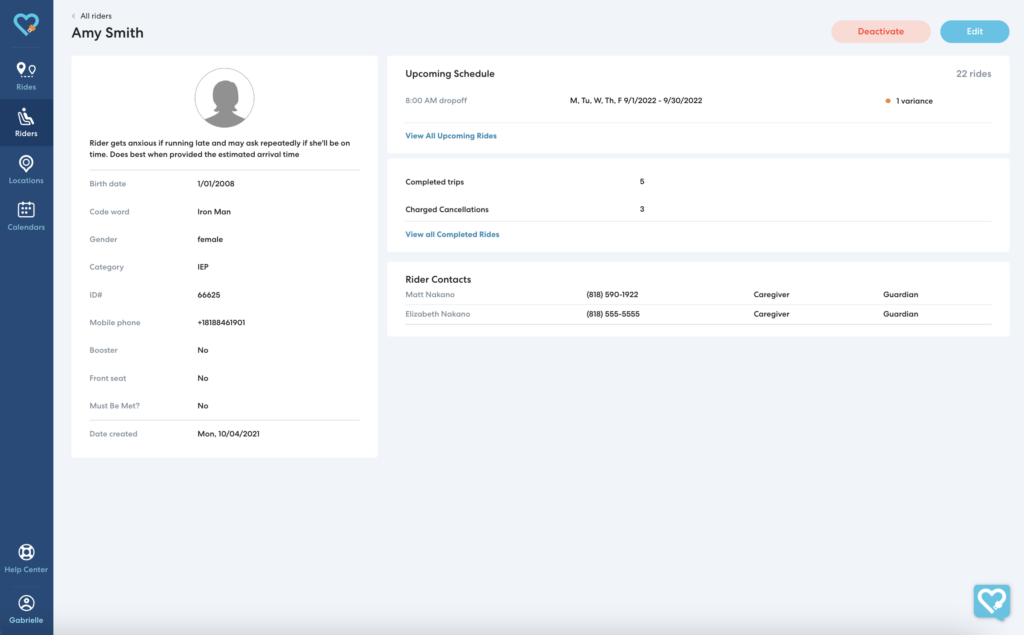Open the Help Center
This screenshot has width=1024, height=635.
coord(26,557)
